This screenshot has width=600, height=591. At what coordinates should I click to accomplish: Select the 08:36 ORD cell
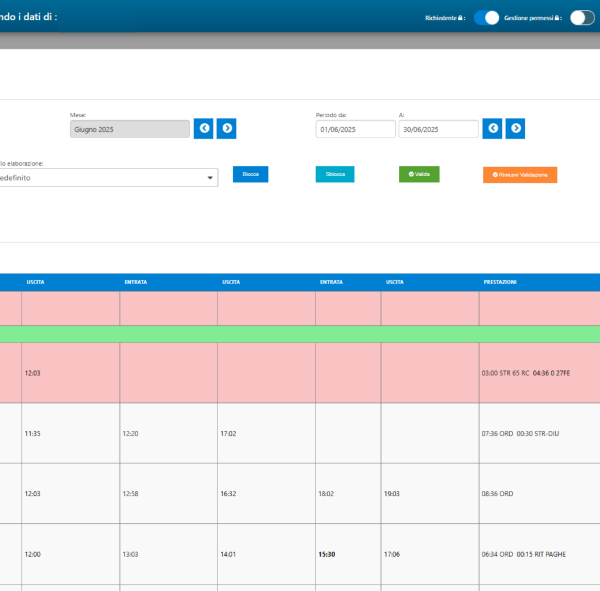click(540, 493)
